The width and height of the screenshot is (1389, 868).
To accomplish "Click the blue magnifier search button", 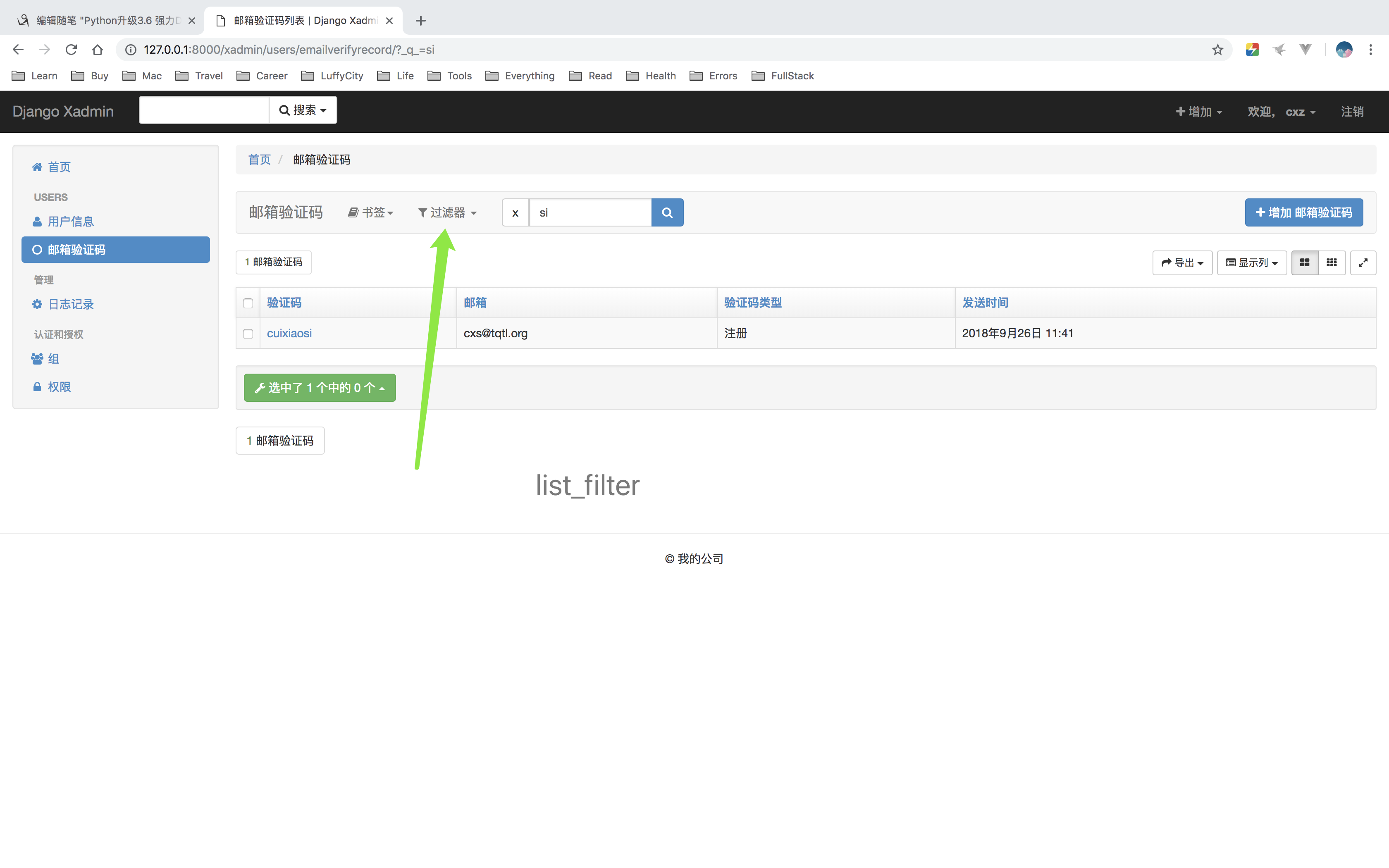I will 667,212.
